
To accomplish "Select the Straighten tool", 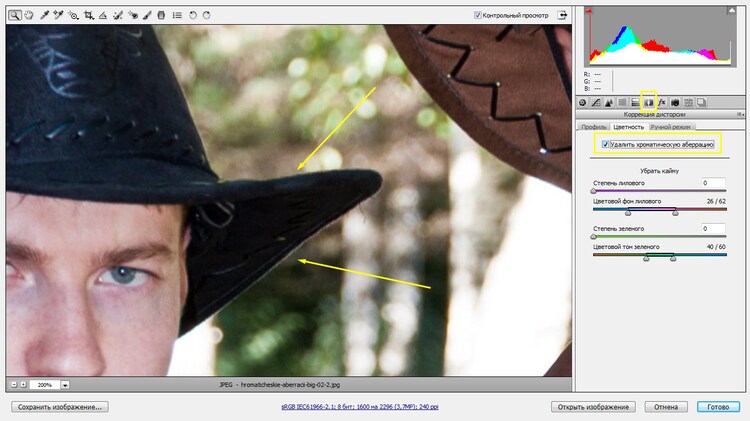I will (103, 15).
